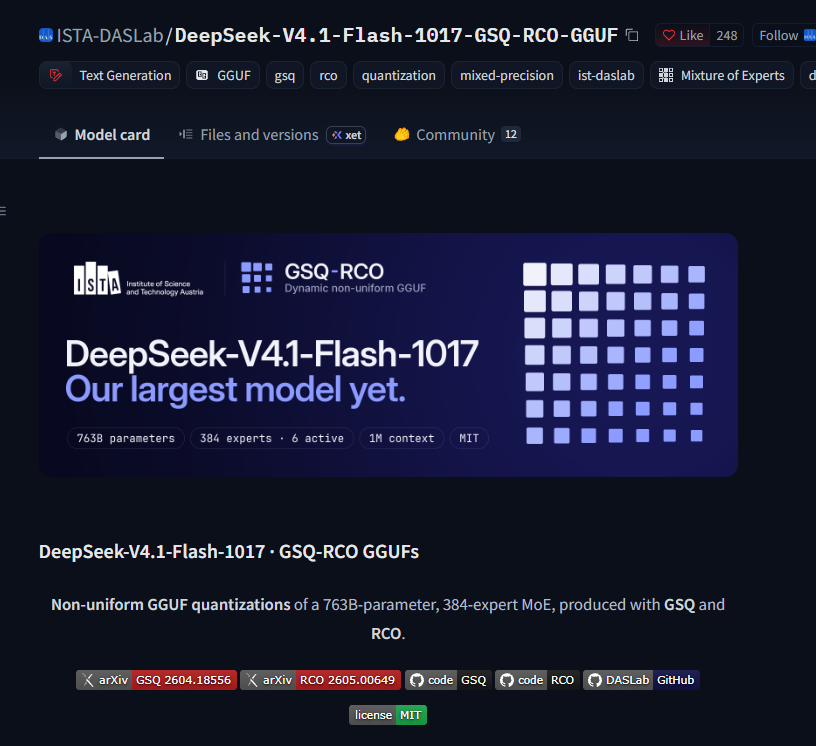Open the Community tab

coord(457,135)
